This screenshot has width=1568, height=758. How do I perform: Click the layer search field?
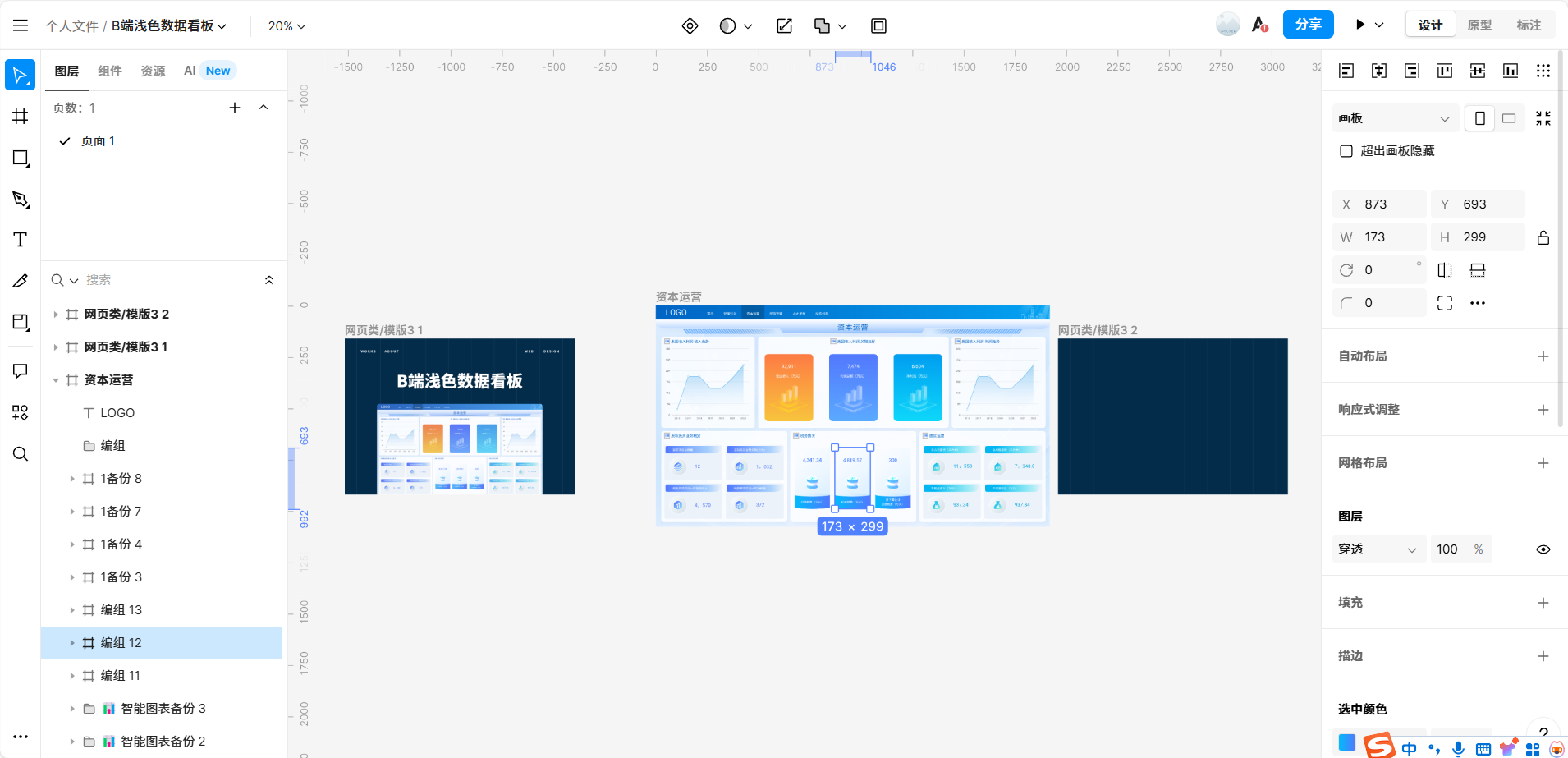pos(168,280)
